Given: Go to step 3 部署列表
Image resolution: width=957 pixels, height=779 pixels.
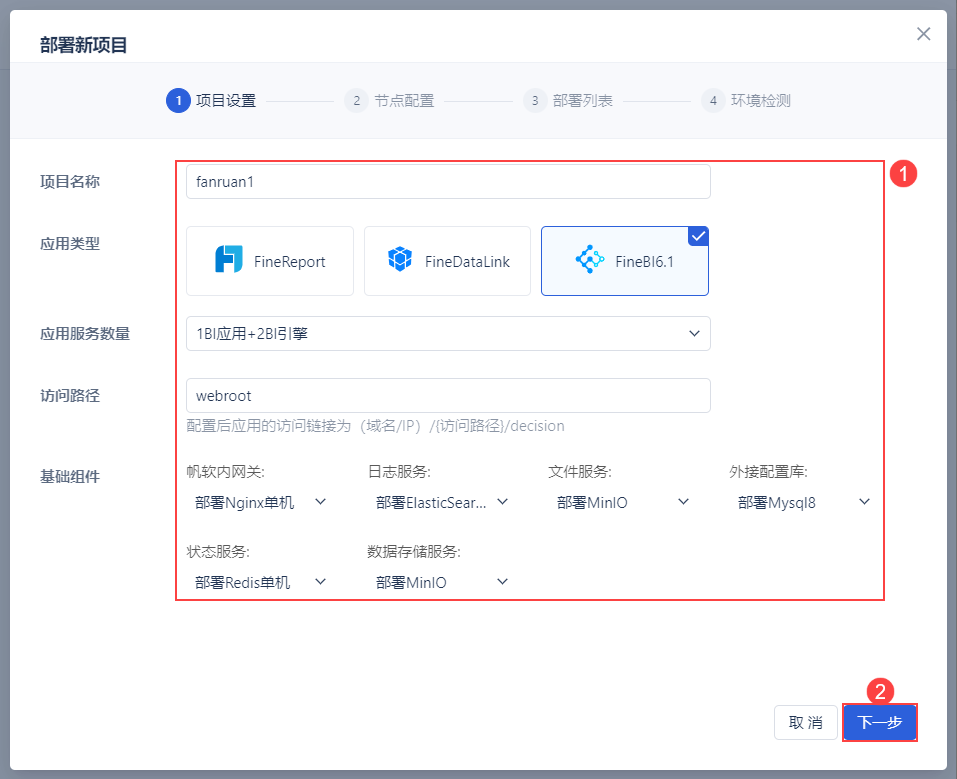Looking at the screenshot, I should 568,101.
